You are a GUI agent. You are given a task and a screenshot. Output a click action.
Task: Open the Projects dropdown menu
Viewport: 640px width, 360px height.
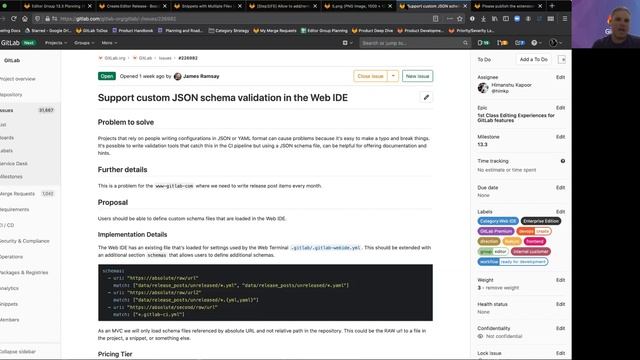click(x=56, y=42)
